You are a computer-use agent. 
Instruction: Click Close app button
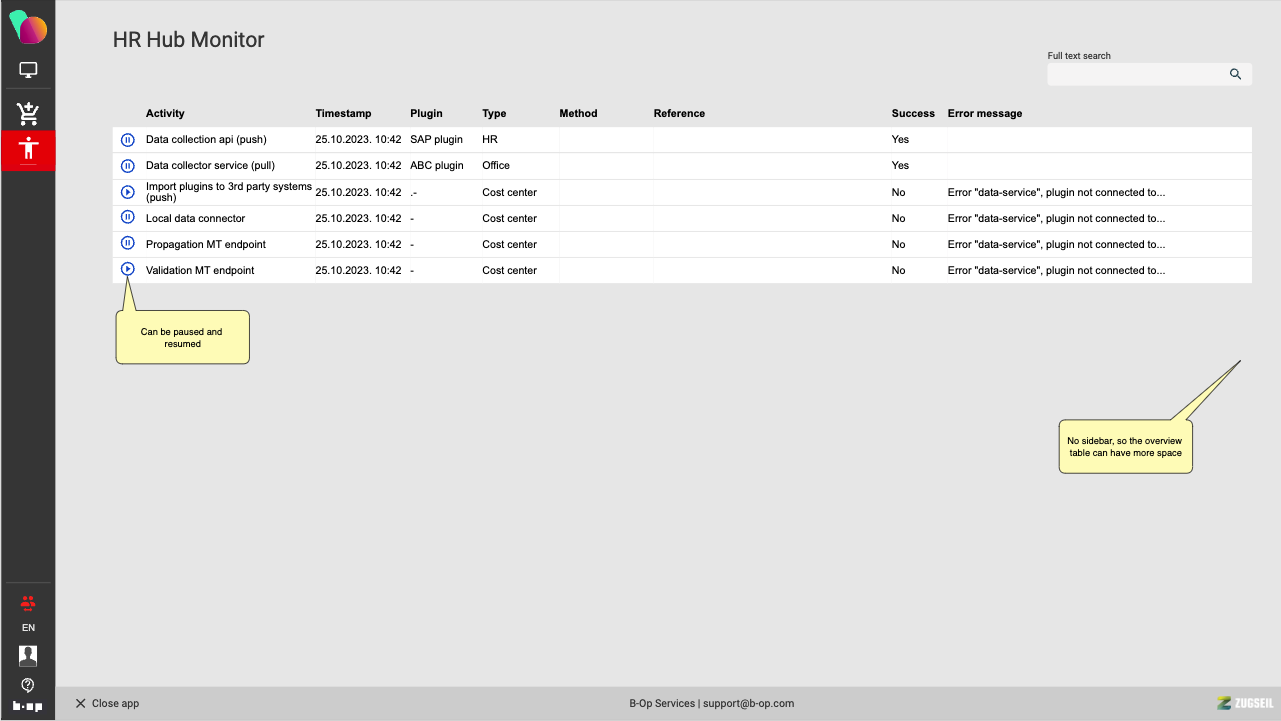[x=107, y=704]
